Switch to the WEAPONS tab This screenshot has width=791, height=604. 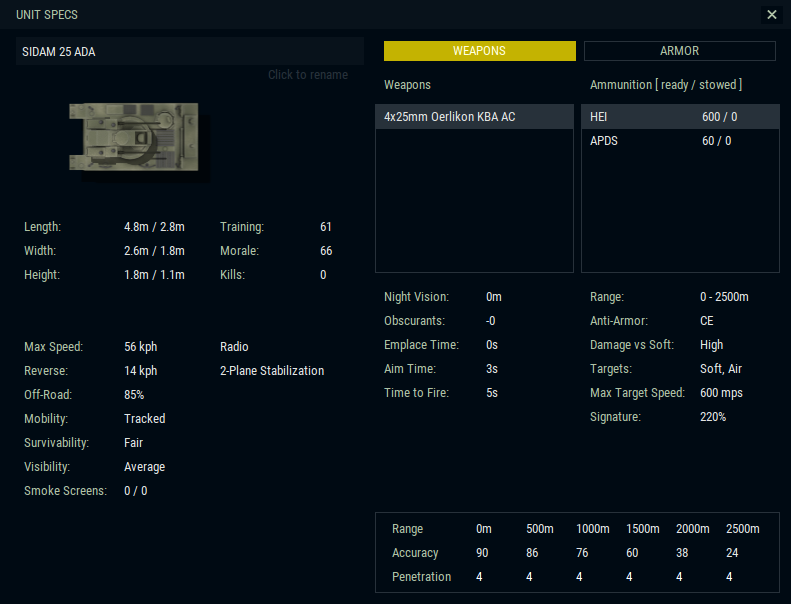[479, 51]
